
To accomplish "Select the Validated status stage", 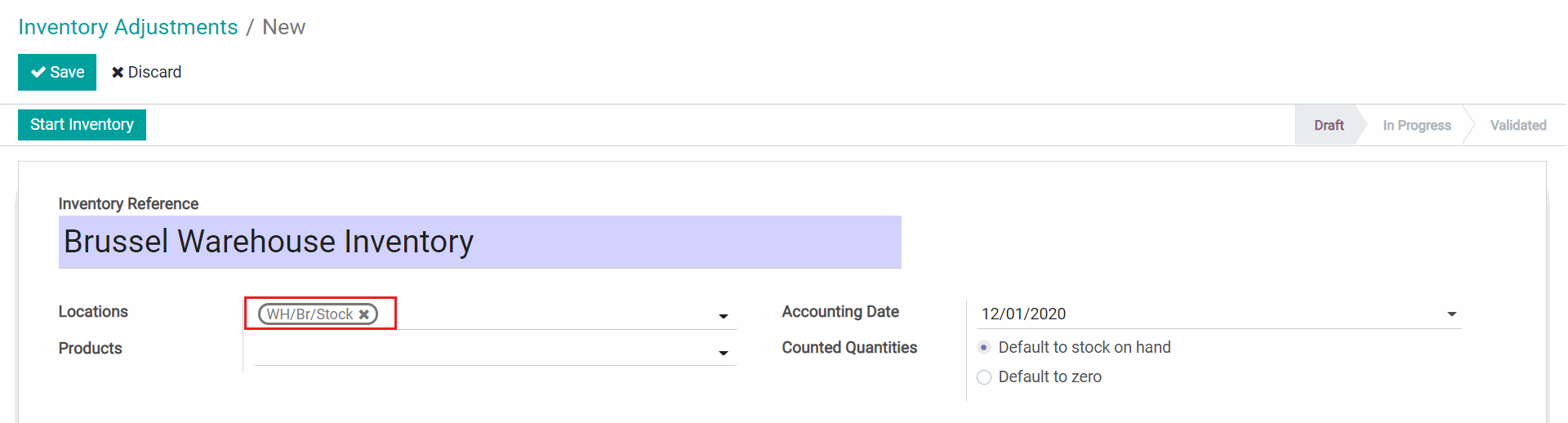I will pyautogui.click(x=1517, y=125).
